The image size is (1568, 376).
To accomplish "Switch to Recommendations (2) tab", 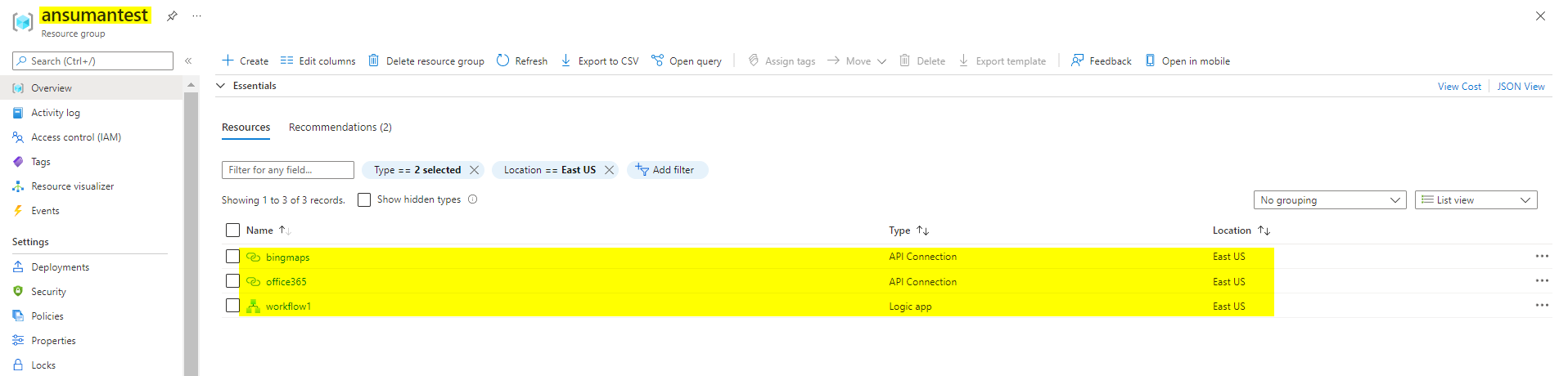I will 340,127.
